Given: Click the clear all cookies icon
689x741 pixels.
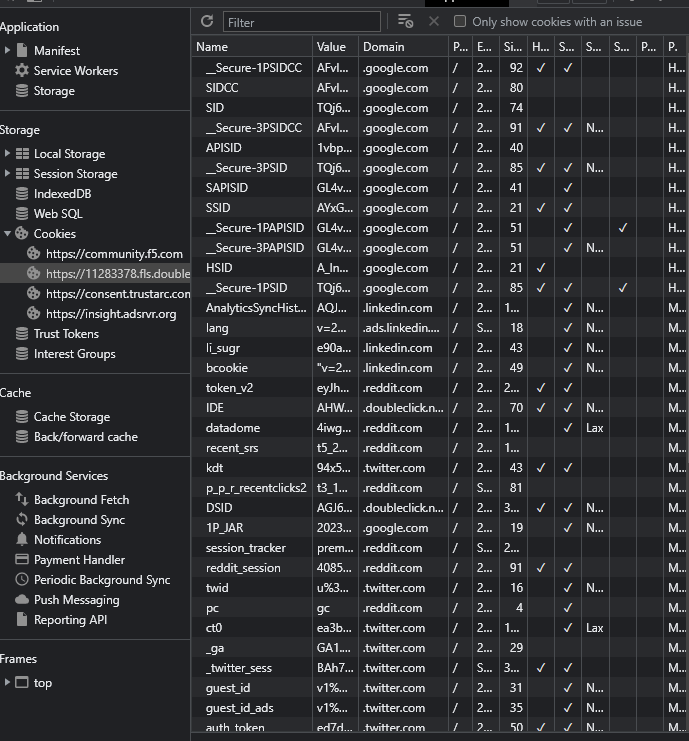Looking at the screenshot, I should pyautogui.click(x=405, y=21).
